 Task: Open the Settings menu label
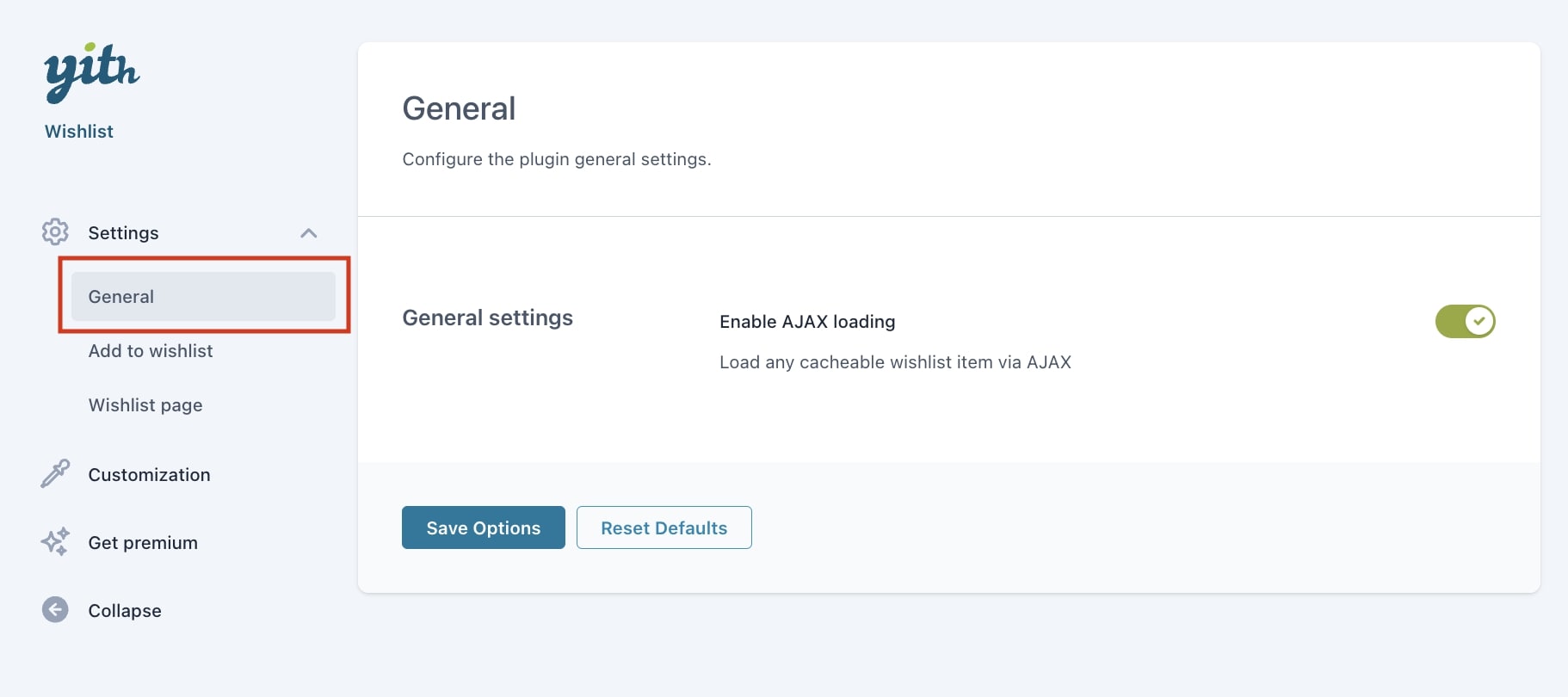(x=123, y=233)
